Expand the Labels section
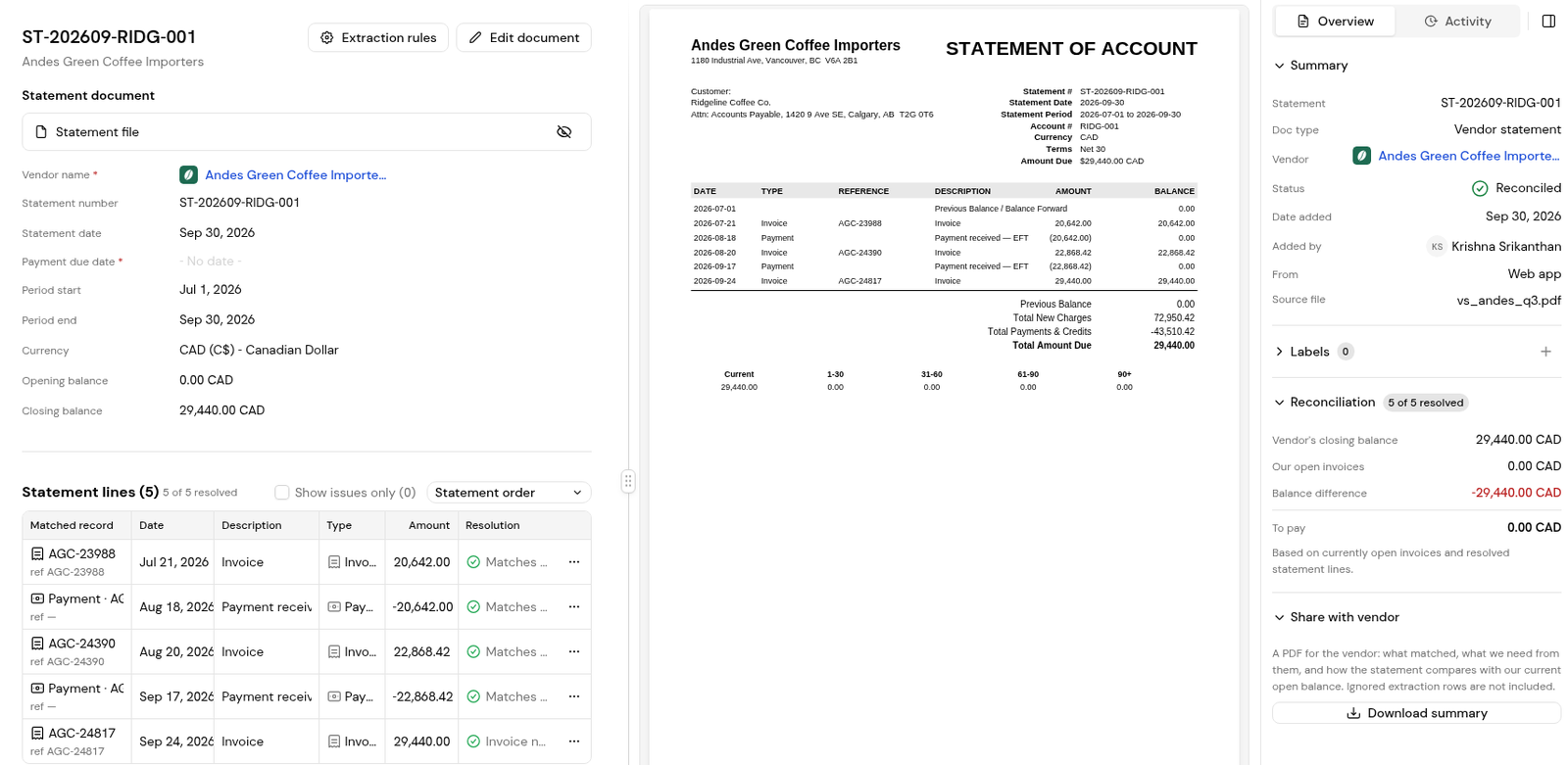Viewport: 1568px width, 765px height. [1279, 352]
